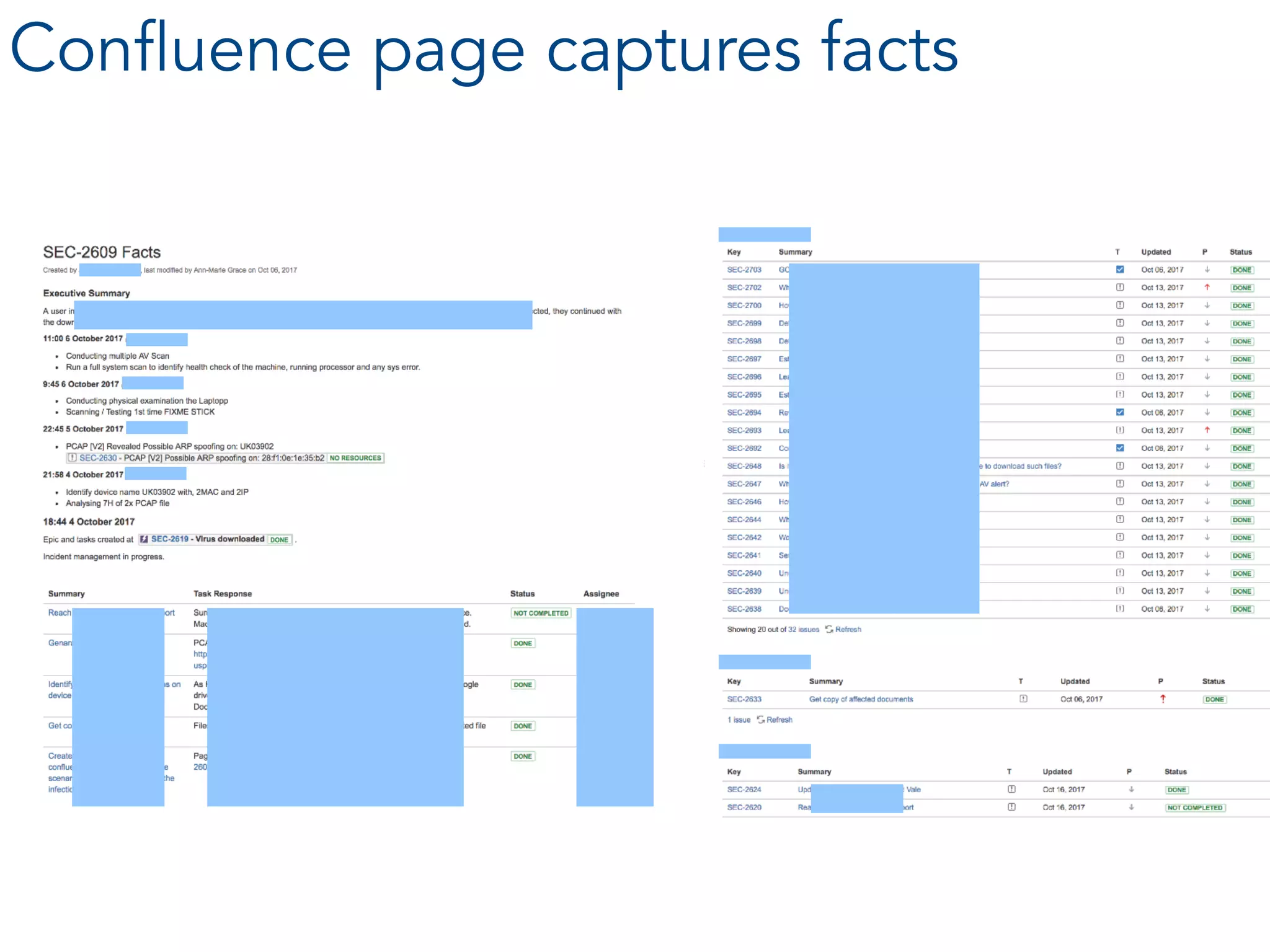1270x952 pixels.
Task: Click the red priority arrow in SEC-2633 row
Action: [1163, 699]
